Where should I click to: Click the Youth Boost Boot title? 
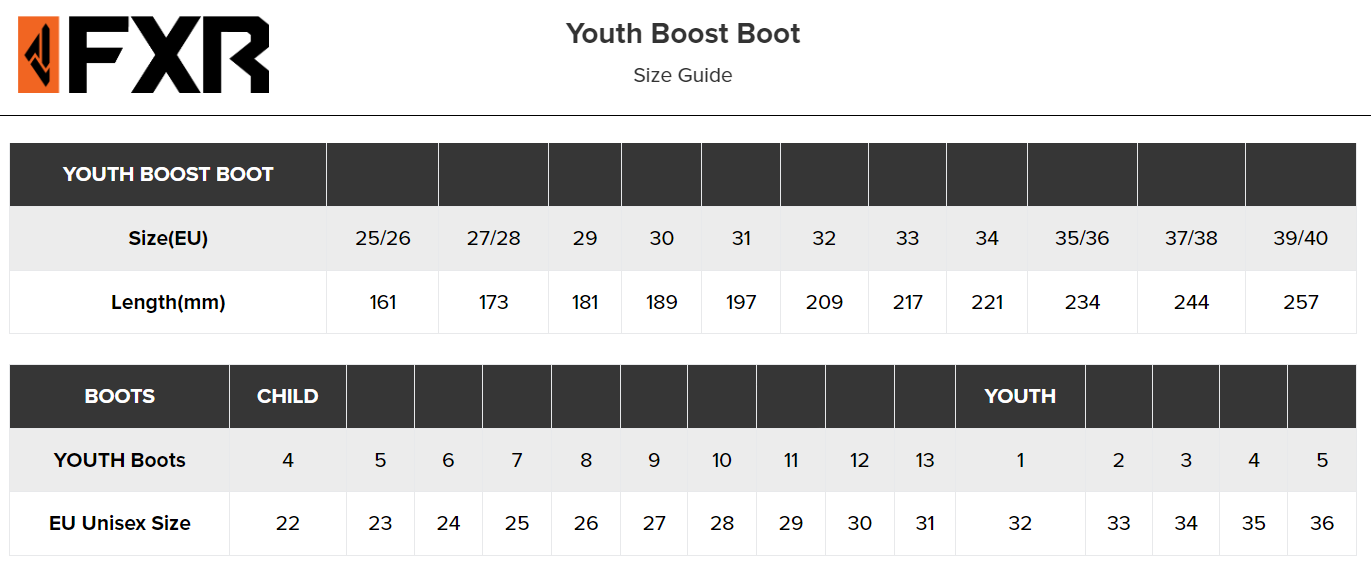click(x=683, y=33)
